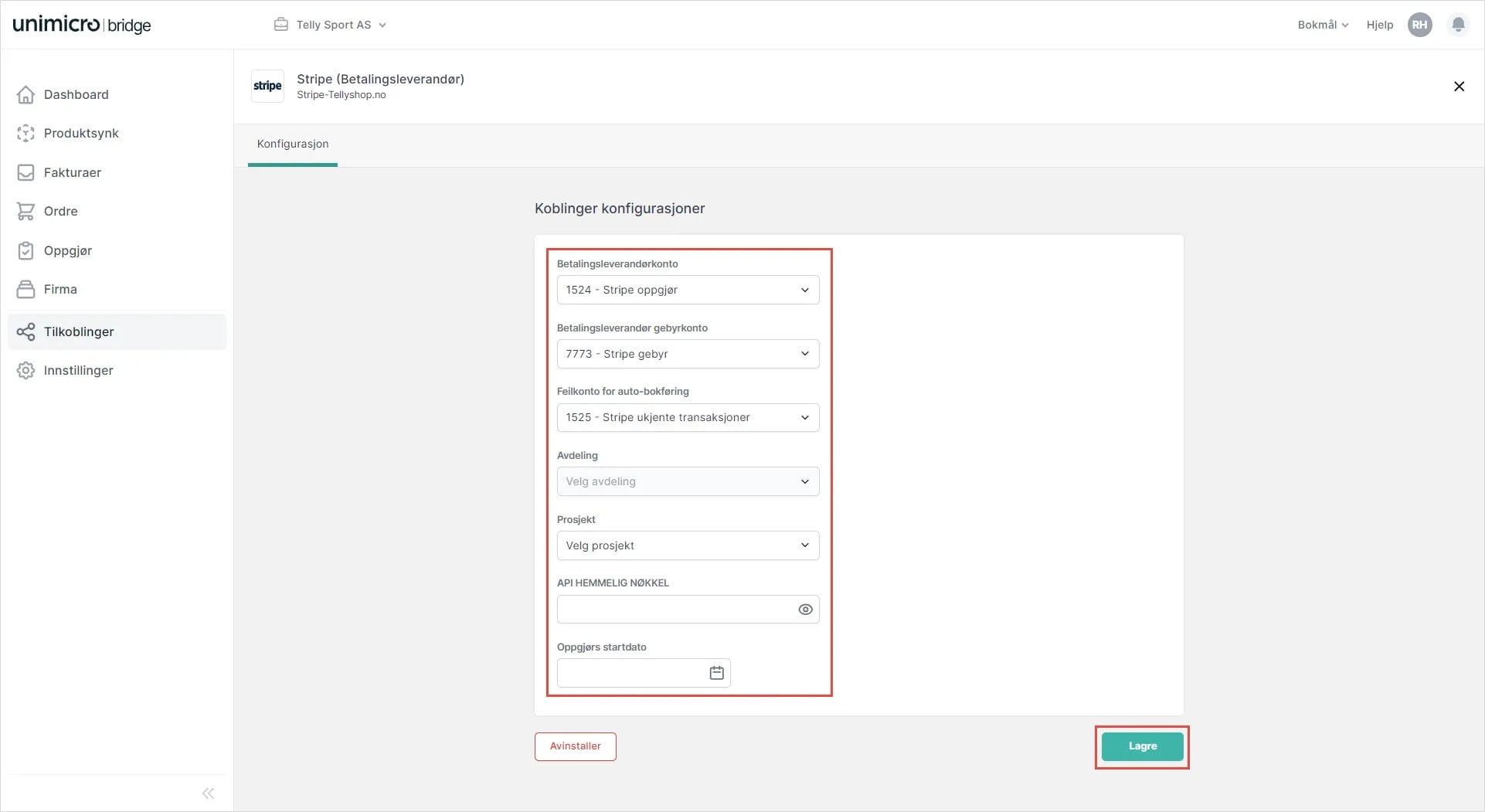The width and height of the screenshot is (1485, 812).
Task: Switch company via Telly Sport AS selector
Action: click(332, 25)
